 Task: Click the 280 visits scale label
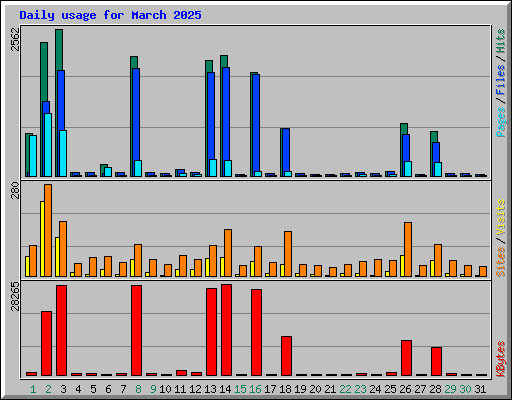[x=15, y=190]
